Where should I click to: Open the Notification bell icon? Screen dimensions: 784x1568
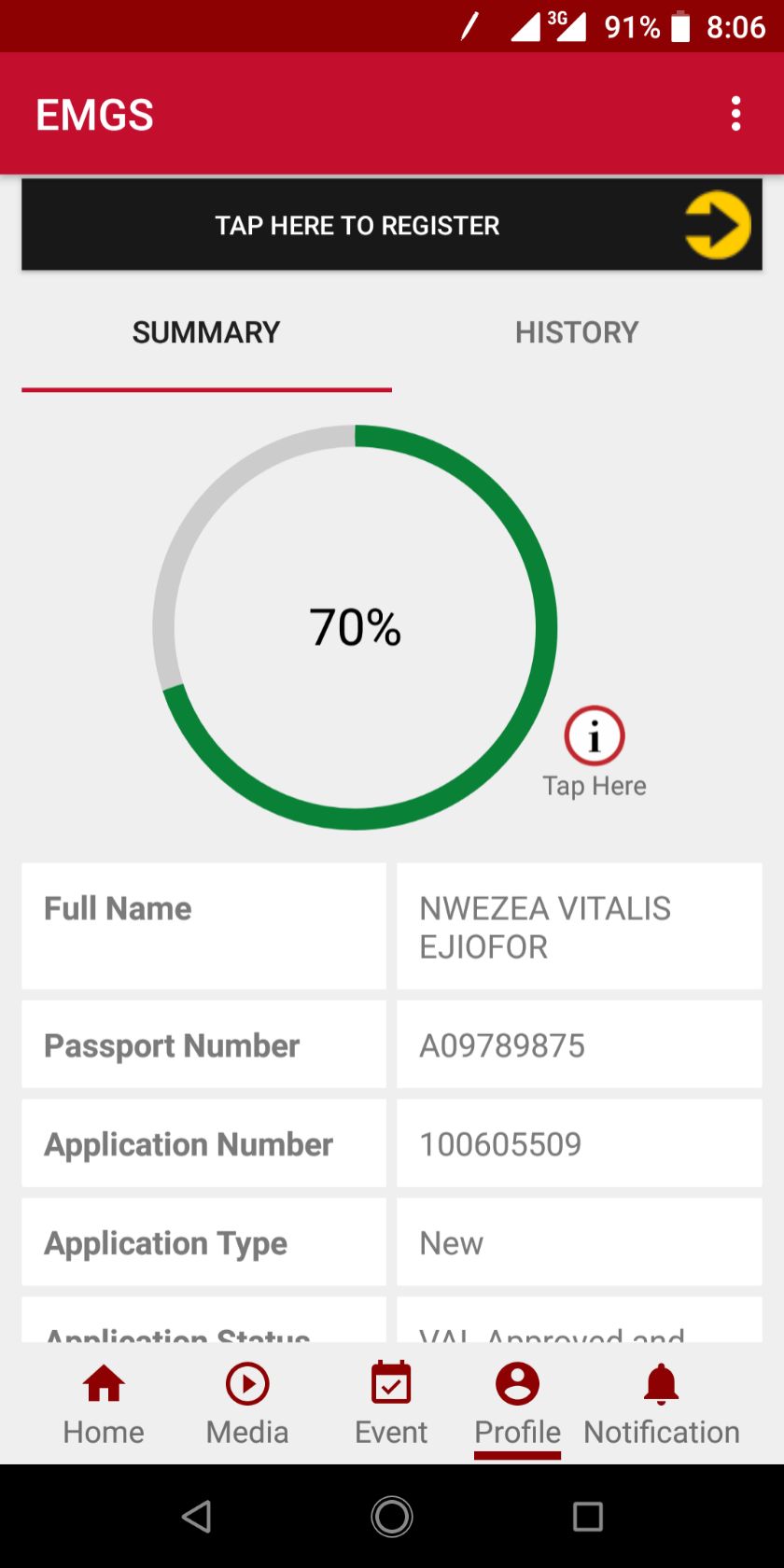pos(661,1384)
